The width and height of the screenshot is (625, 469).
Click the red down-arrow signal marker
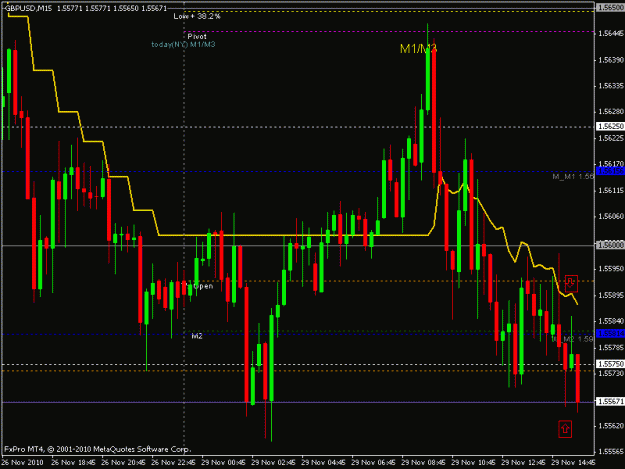(x=571, y=283)
